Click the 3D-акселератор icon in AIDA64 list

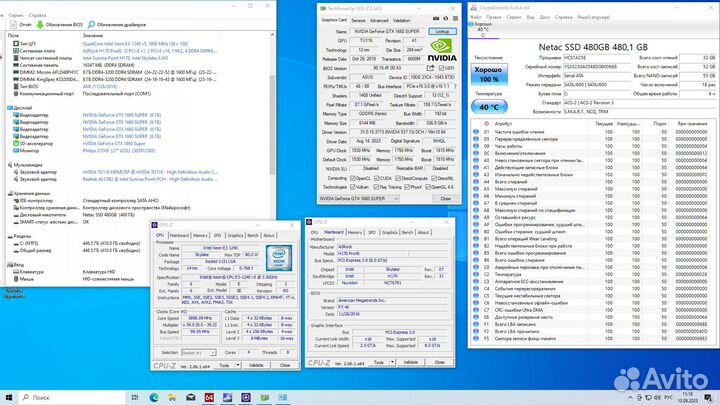(16, 143)
